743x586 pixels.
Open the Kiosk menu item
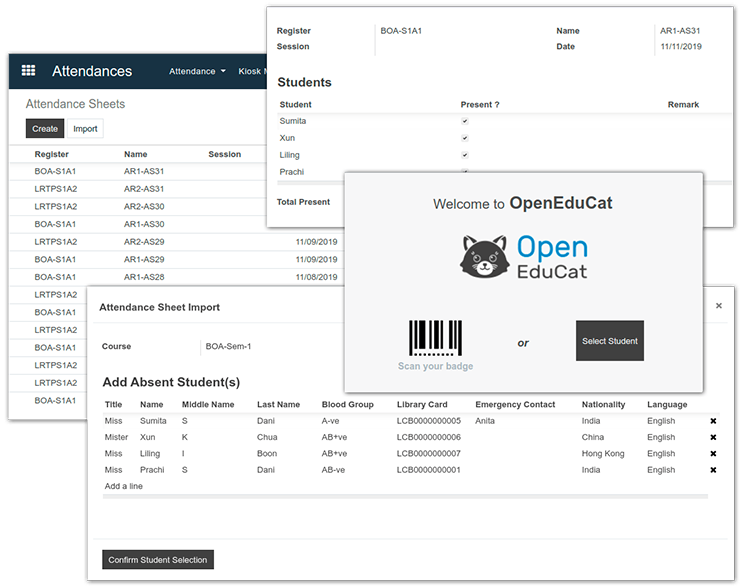coord(252,71)
